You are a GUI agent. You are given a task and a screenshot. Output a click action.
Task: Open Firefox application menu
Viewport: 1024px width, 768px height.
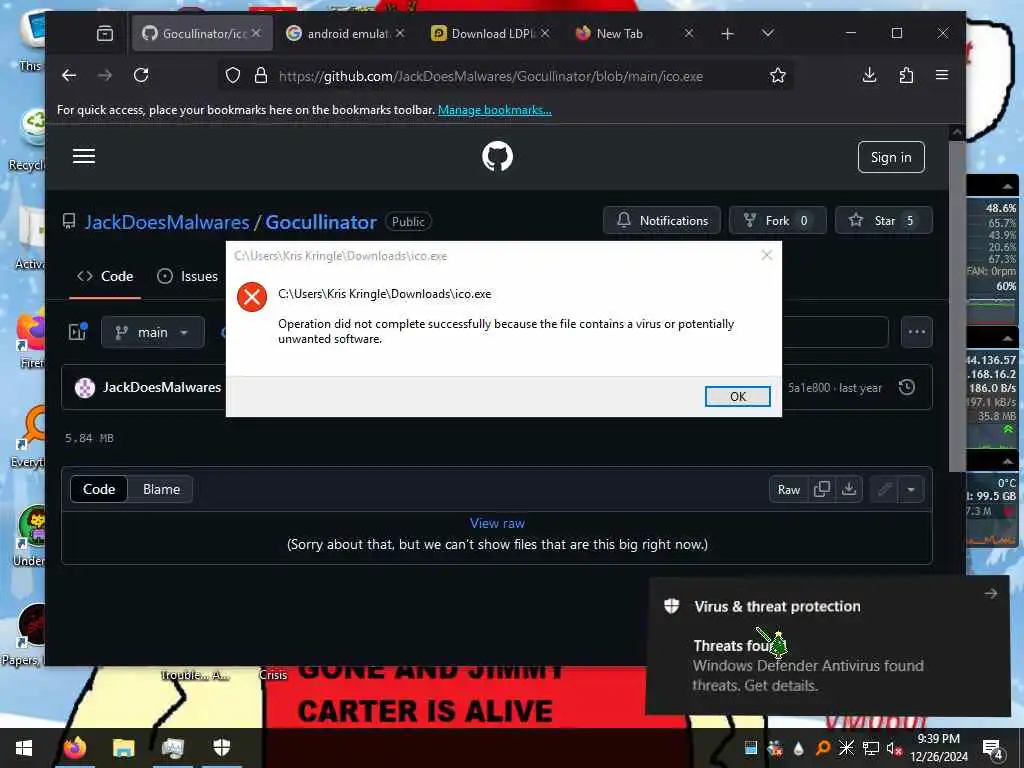942,75
